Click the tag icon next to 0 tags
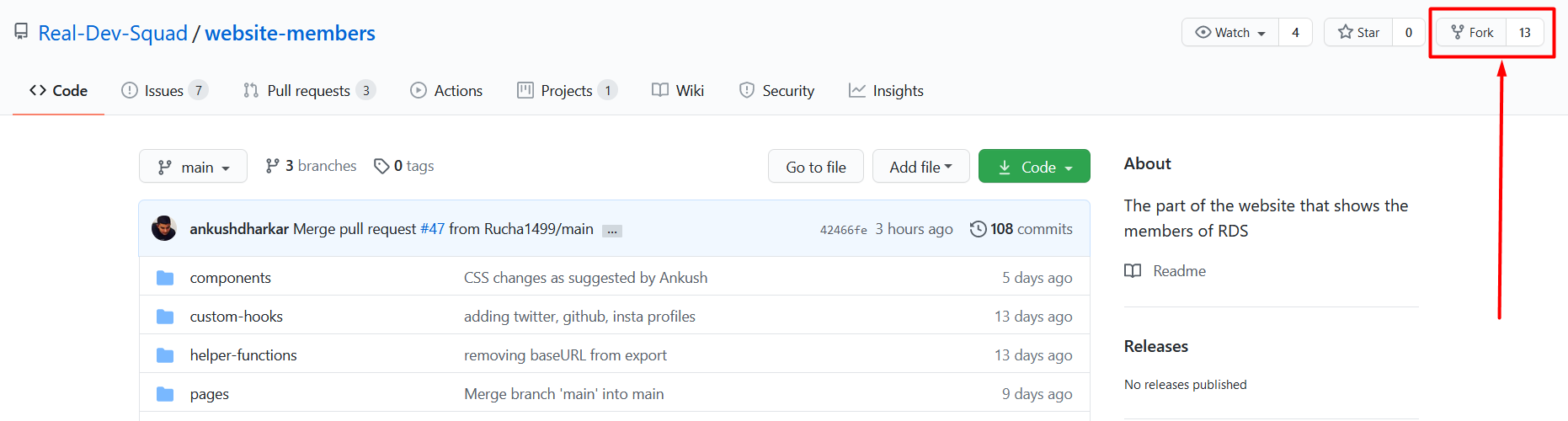This screenshot has width=1568, height=421. tap(381, 167)
